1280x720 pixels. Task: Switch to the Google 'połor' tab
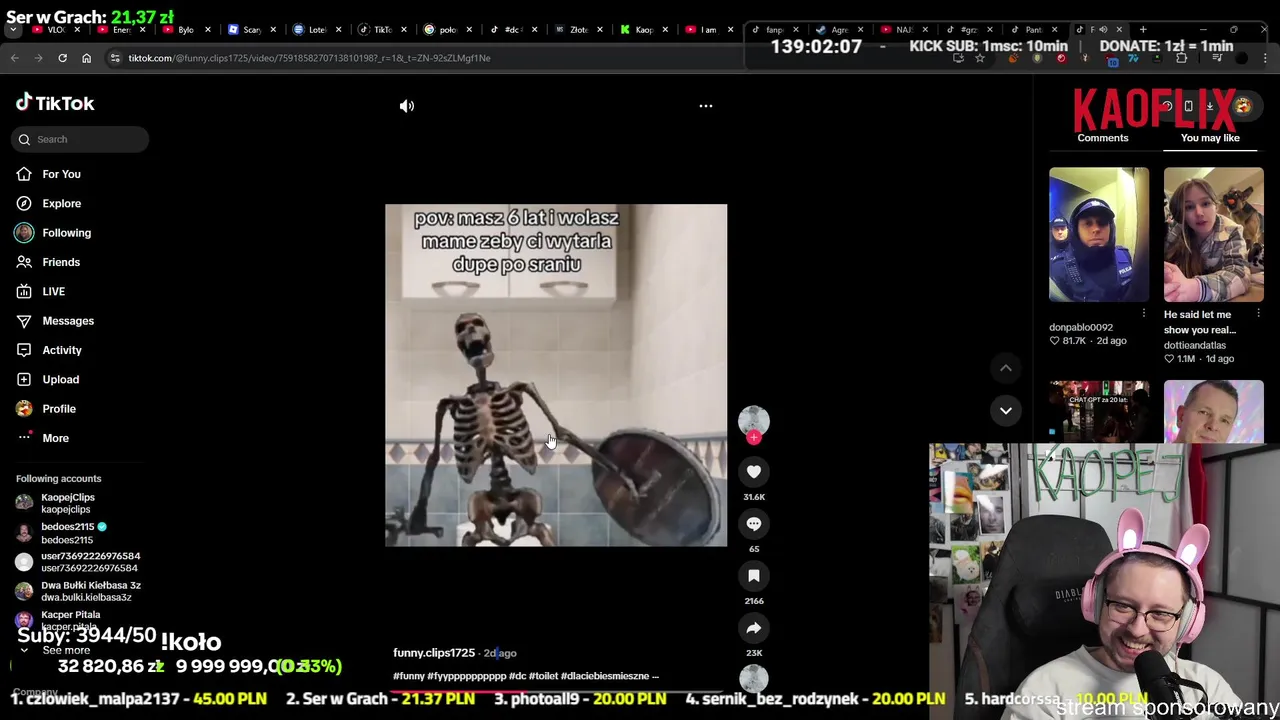(447, 30)
